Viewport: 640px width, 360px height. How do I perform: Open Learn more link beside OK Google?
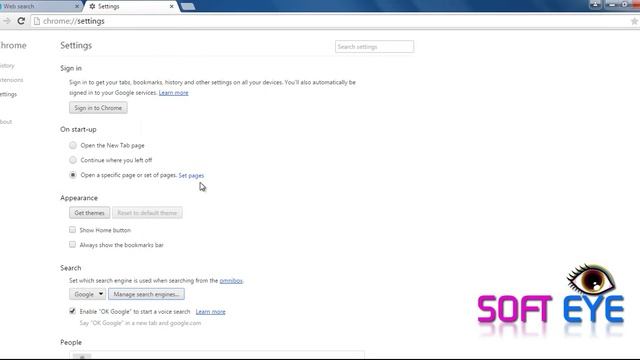tap(211, 311)
